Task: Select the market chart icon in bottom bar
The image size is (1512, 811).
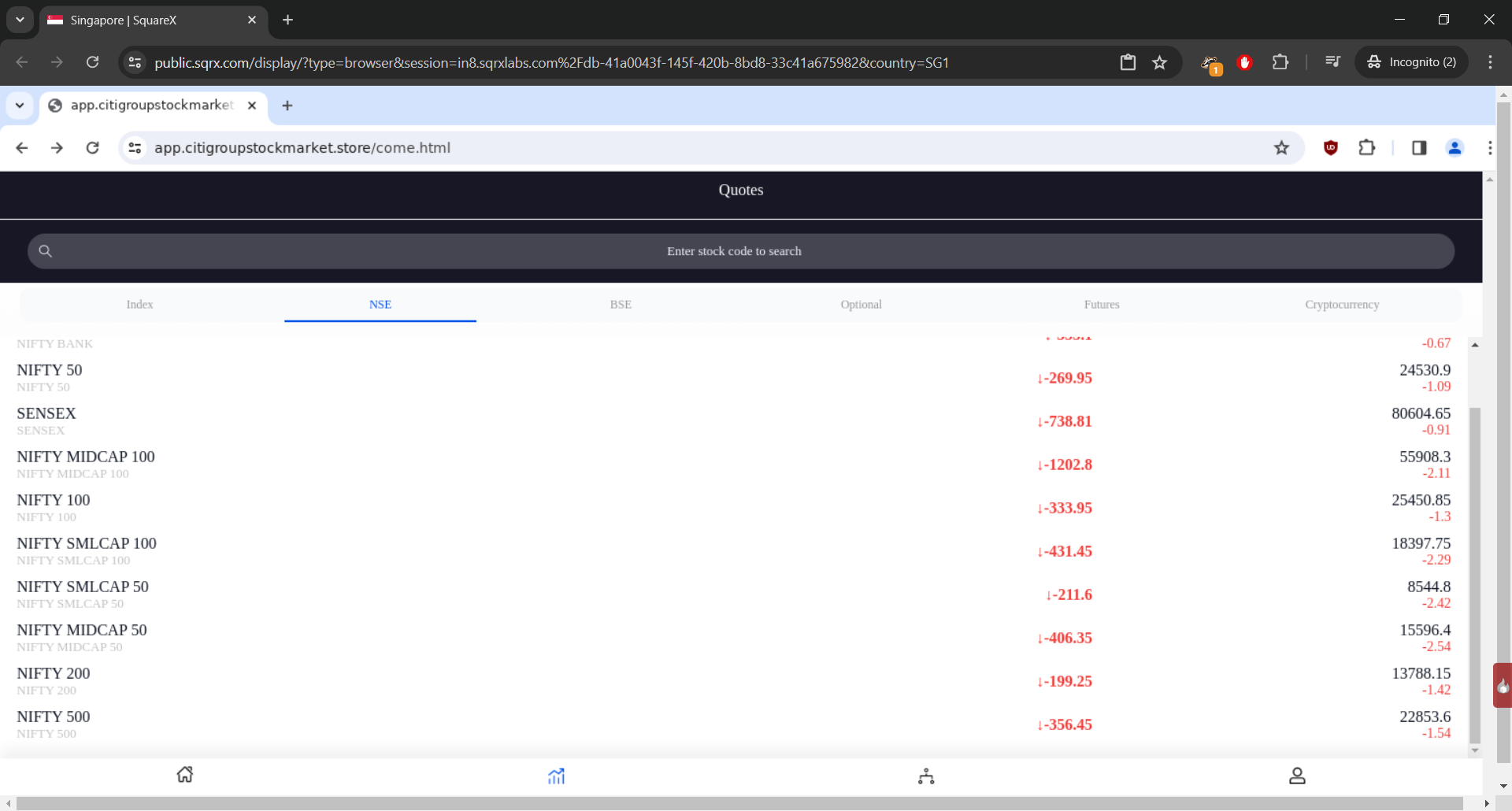Action: (x=556, y=776)
